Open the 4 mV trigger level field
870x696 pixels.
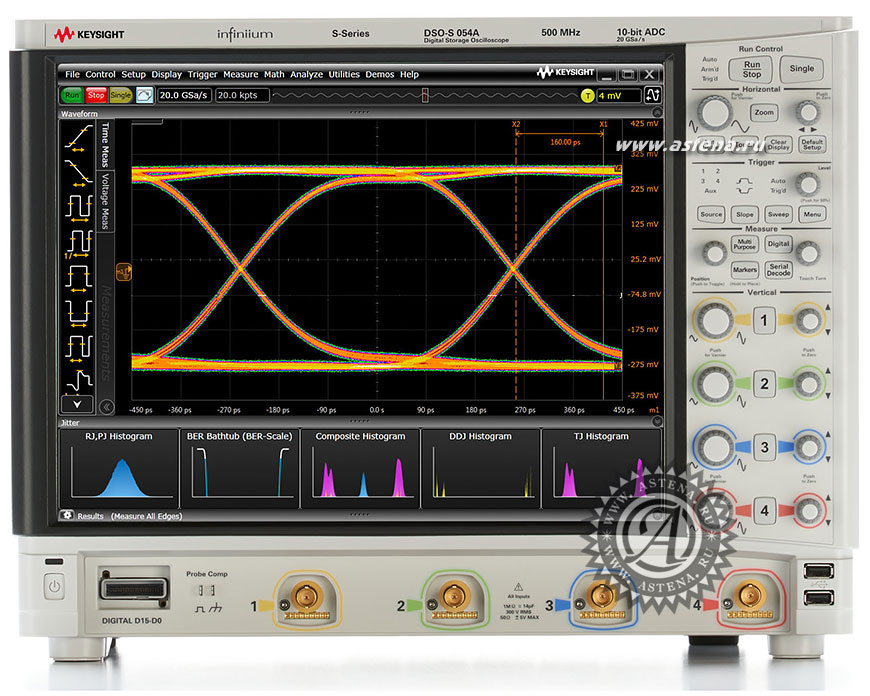pos(618,96)
